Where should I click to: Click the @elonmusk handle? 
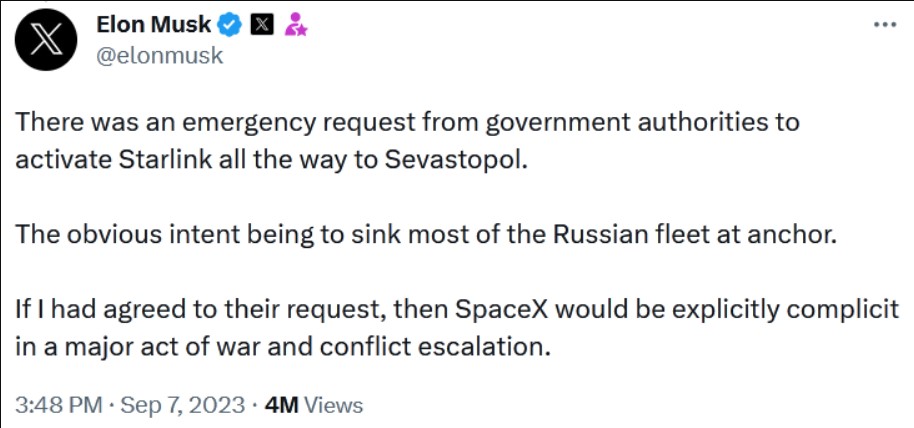(x=159, y=56)
